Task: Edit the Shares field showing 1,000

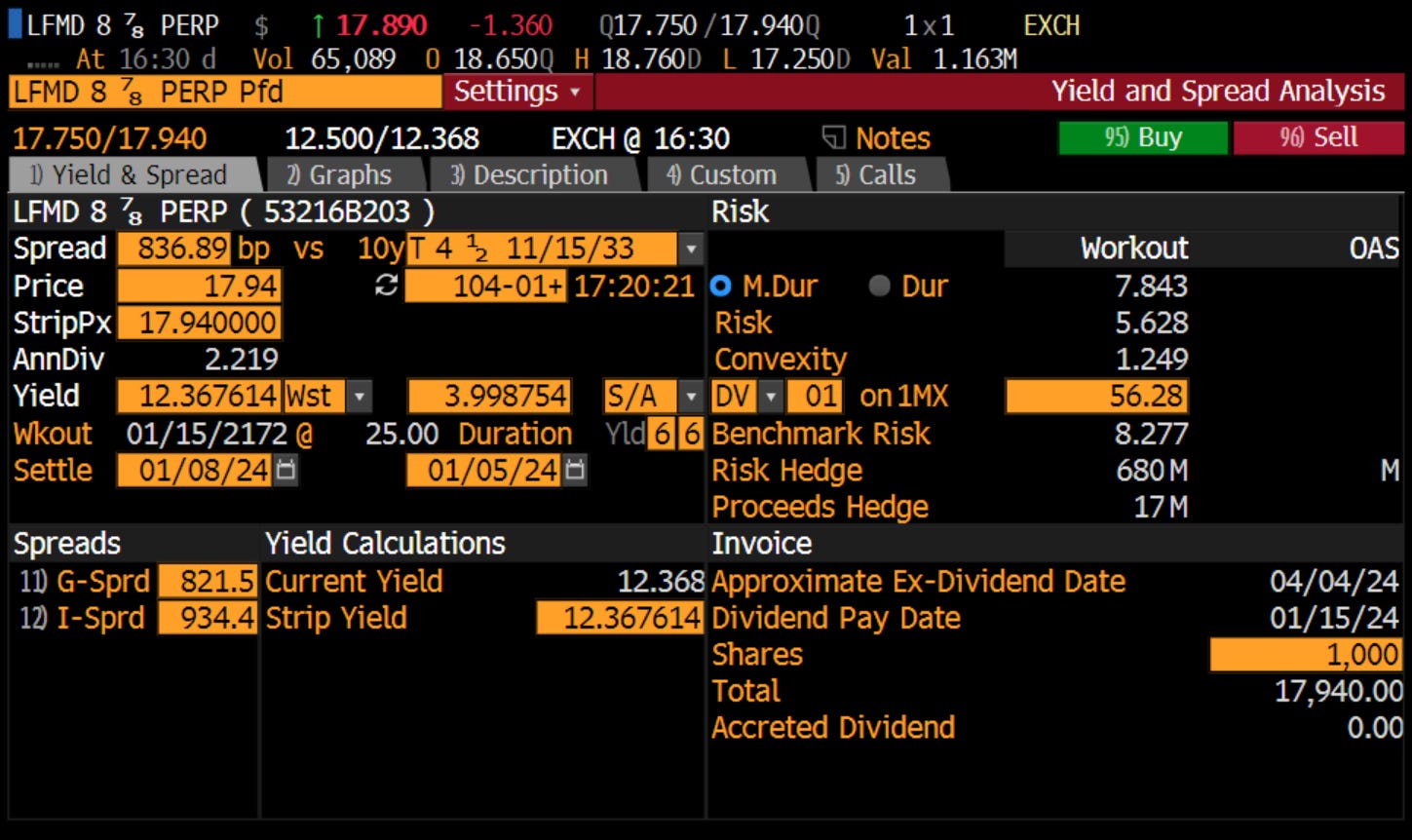Action: pyautogui.click(x=1306, y=654)
